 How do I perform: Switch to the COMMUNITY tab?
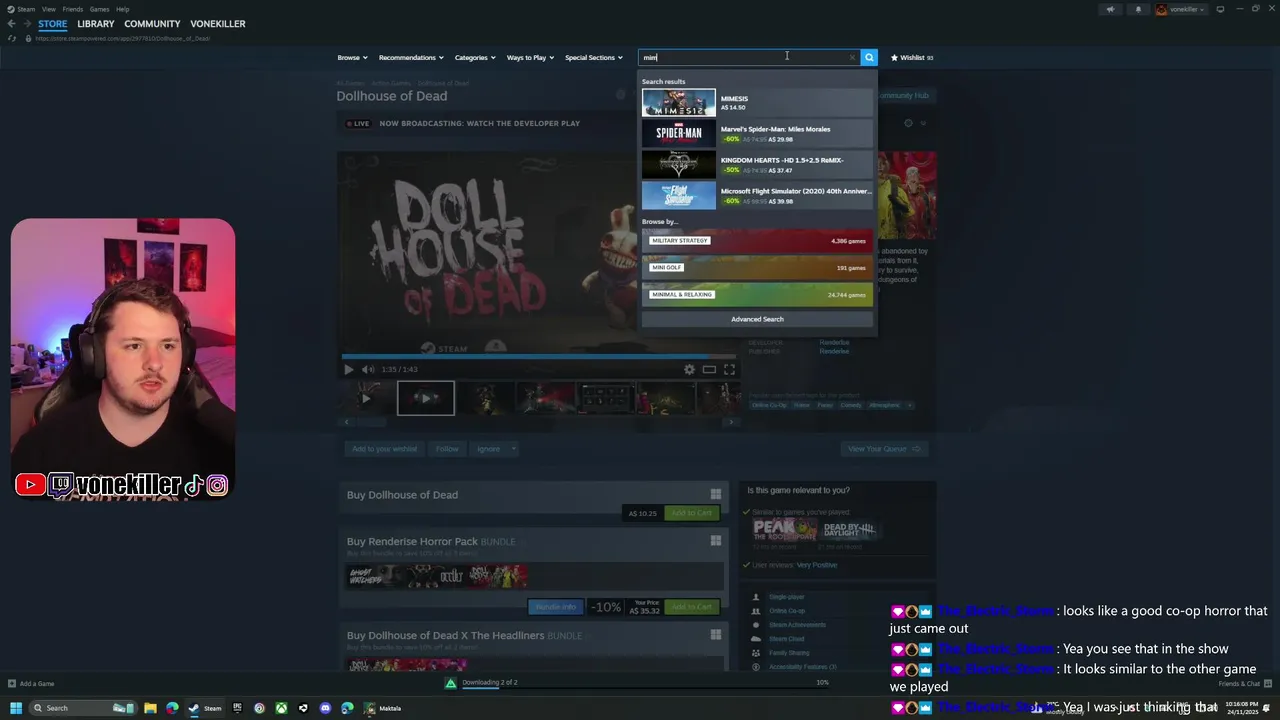152,24
